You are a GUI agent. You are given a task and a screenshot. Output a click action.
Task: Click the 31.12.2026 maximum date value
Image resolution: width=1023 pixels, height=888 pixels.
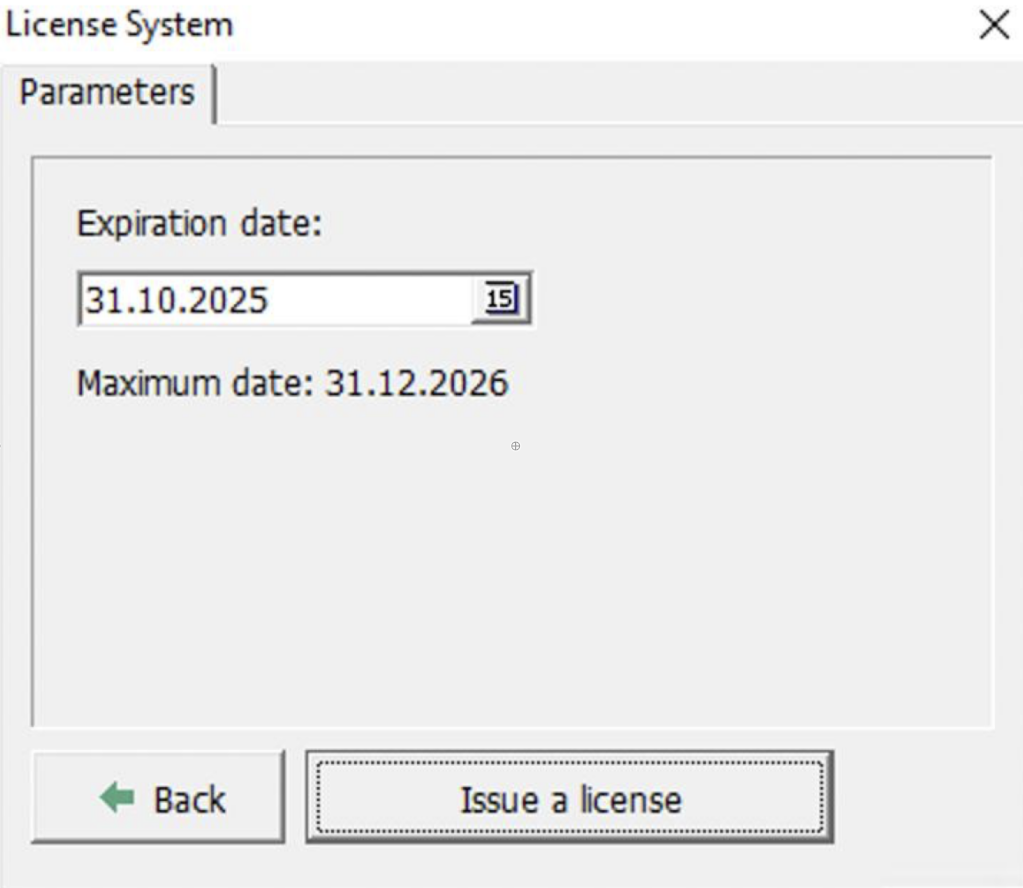point(416,384)
